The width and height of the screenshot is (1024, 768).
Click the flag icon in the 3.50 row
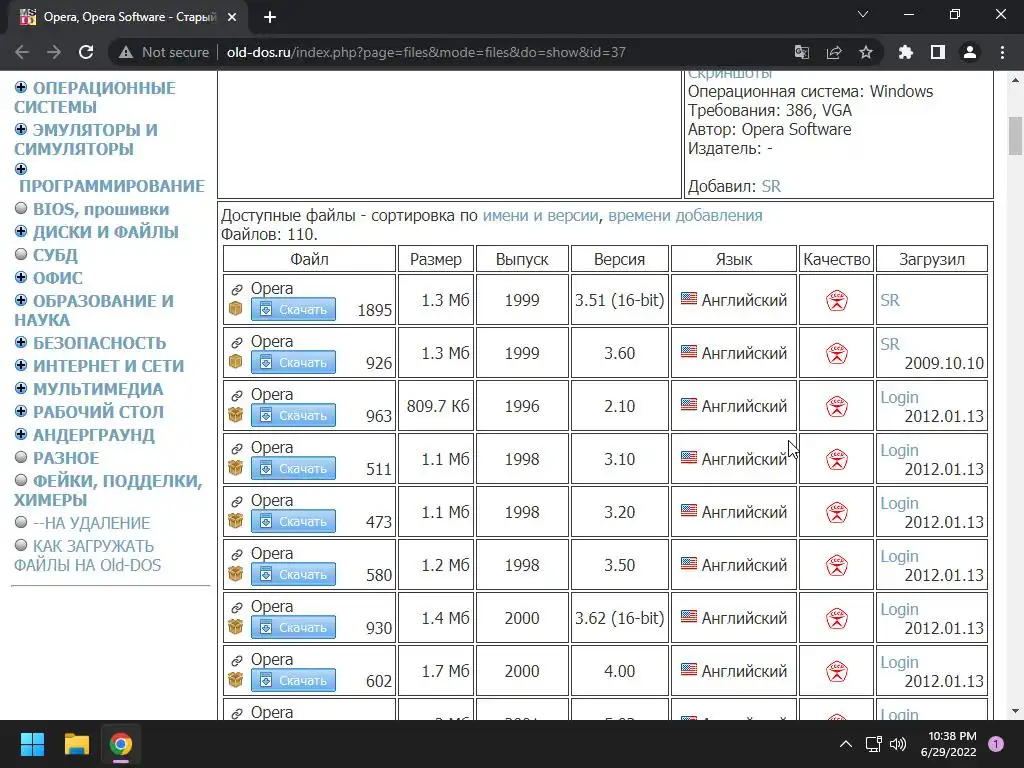pyautogui.click(x=689, y=564)
